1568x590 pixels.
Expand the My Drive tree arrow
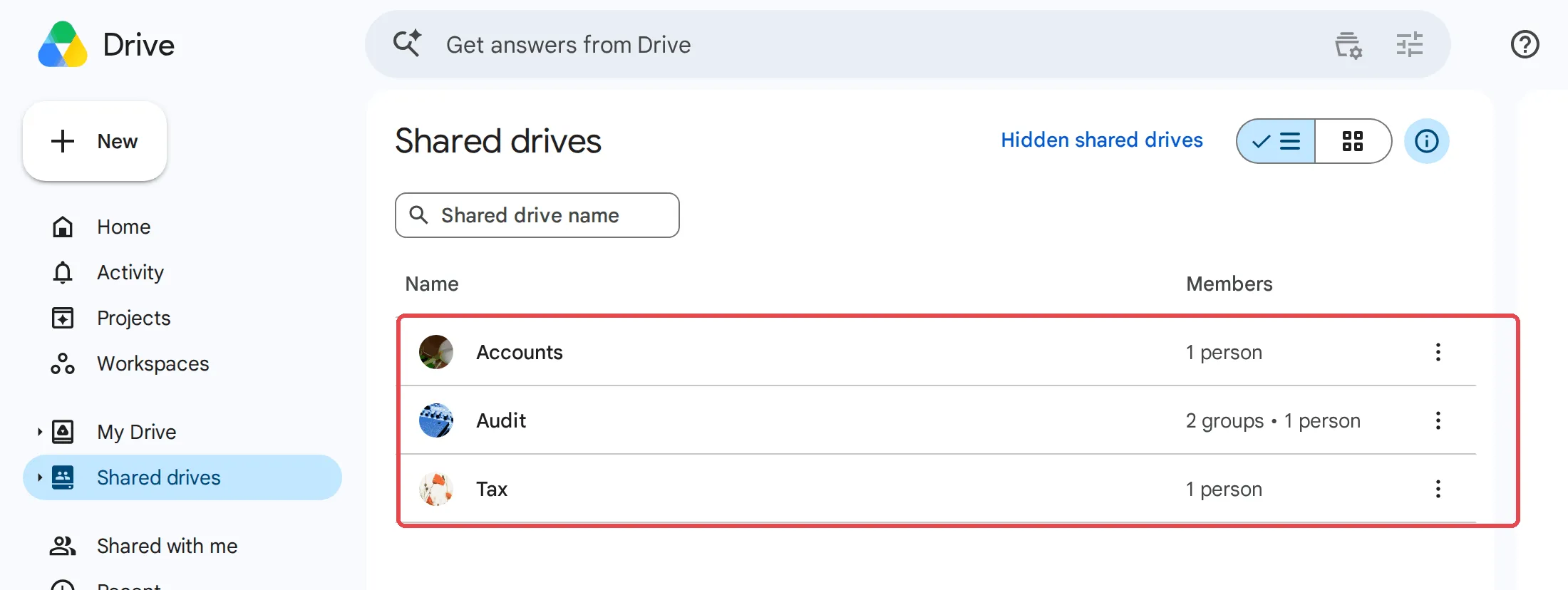[x=40, y=432]
